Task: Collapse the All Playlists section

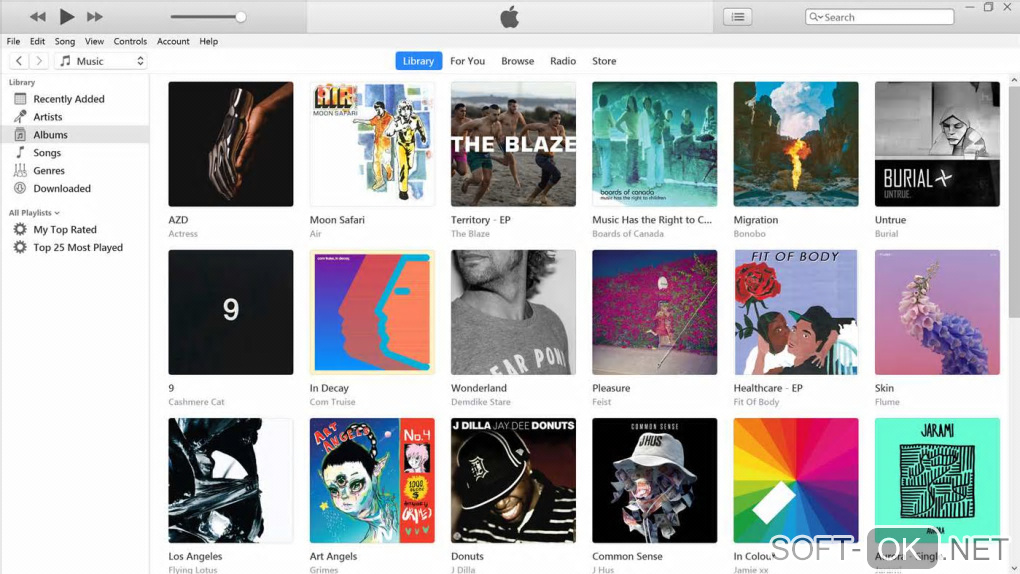Action: (34, 213)
